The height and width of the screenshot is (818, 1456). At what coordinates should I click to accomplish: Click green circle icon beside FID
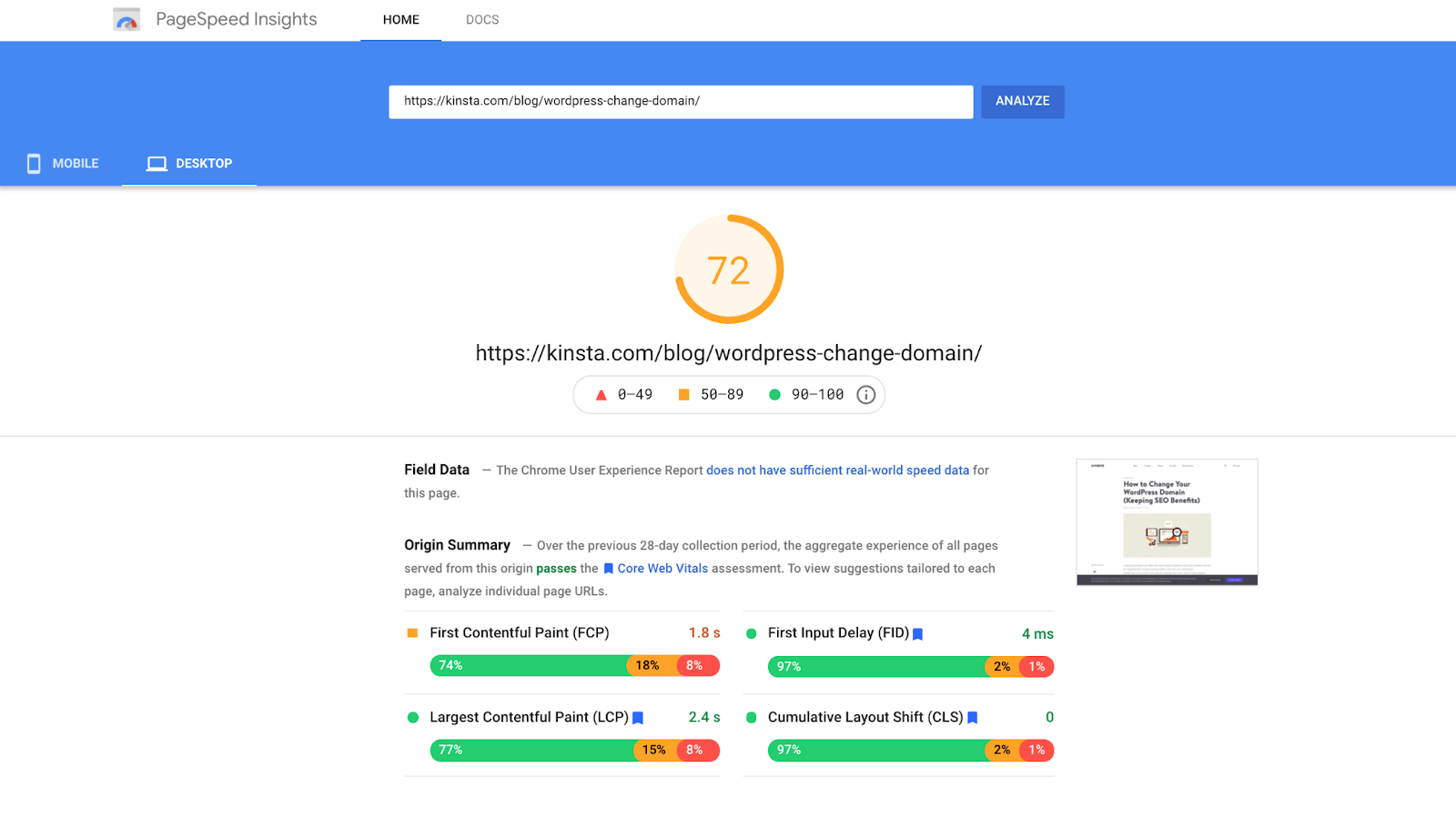tap(752, 634)
